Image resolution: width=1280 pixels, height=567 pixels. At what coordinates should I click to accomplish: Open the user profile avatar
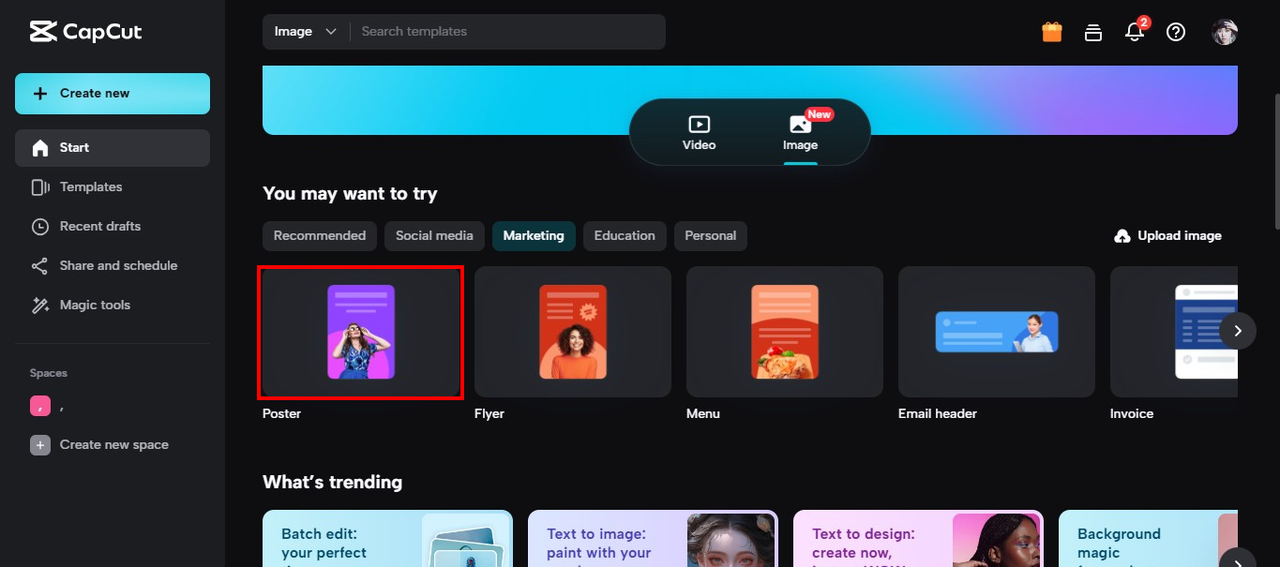(1225, 32)
